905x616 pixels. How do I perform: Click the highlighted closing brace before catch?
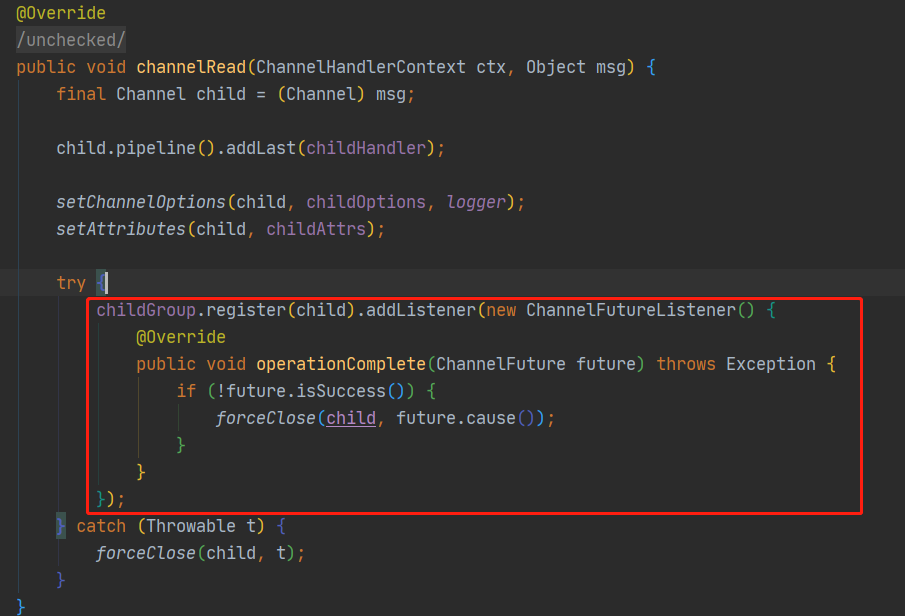click(61, 526)
